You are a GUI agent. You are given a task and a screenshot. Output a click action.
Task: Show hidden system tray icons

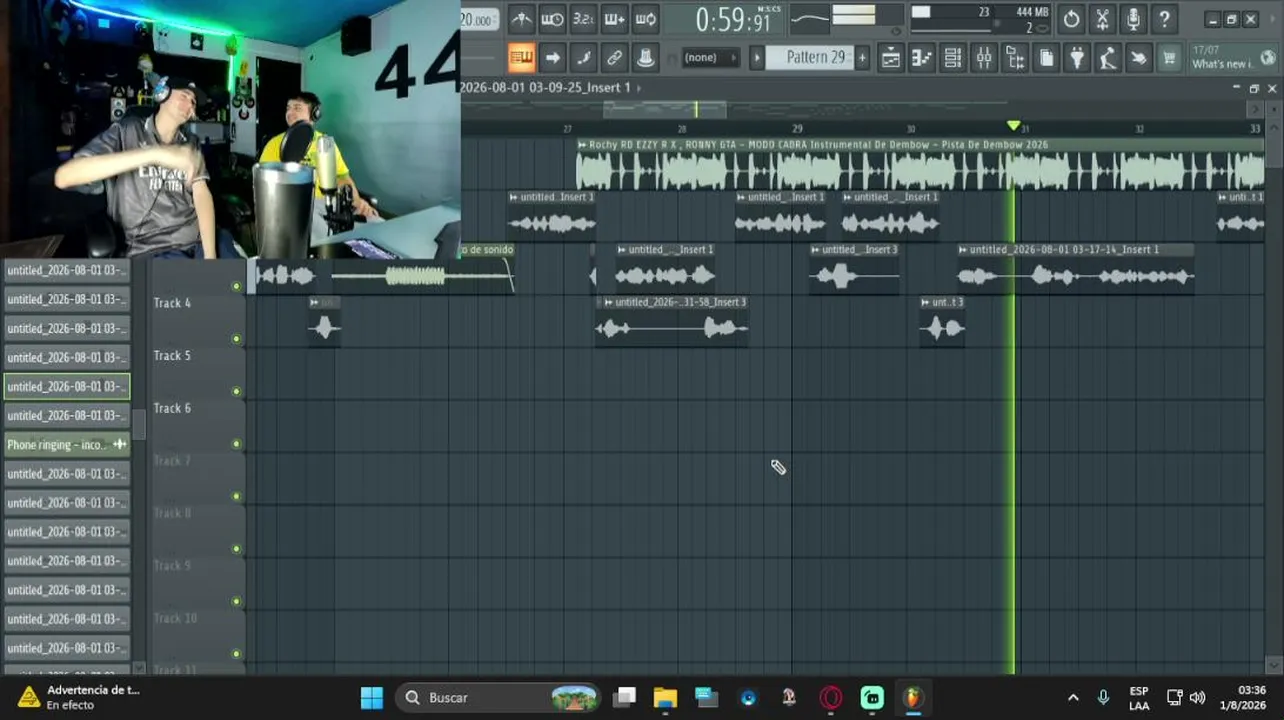pos(1073,698)
